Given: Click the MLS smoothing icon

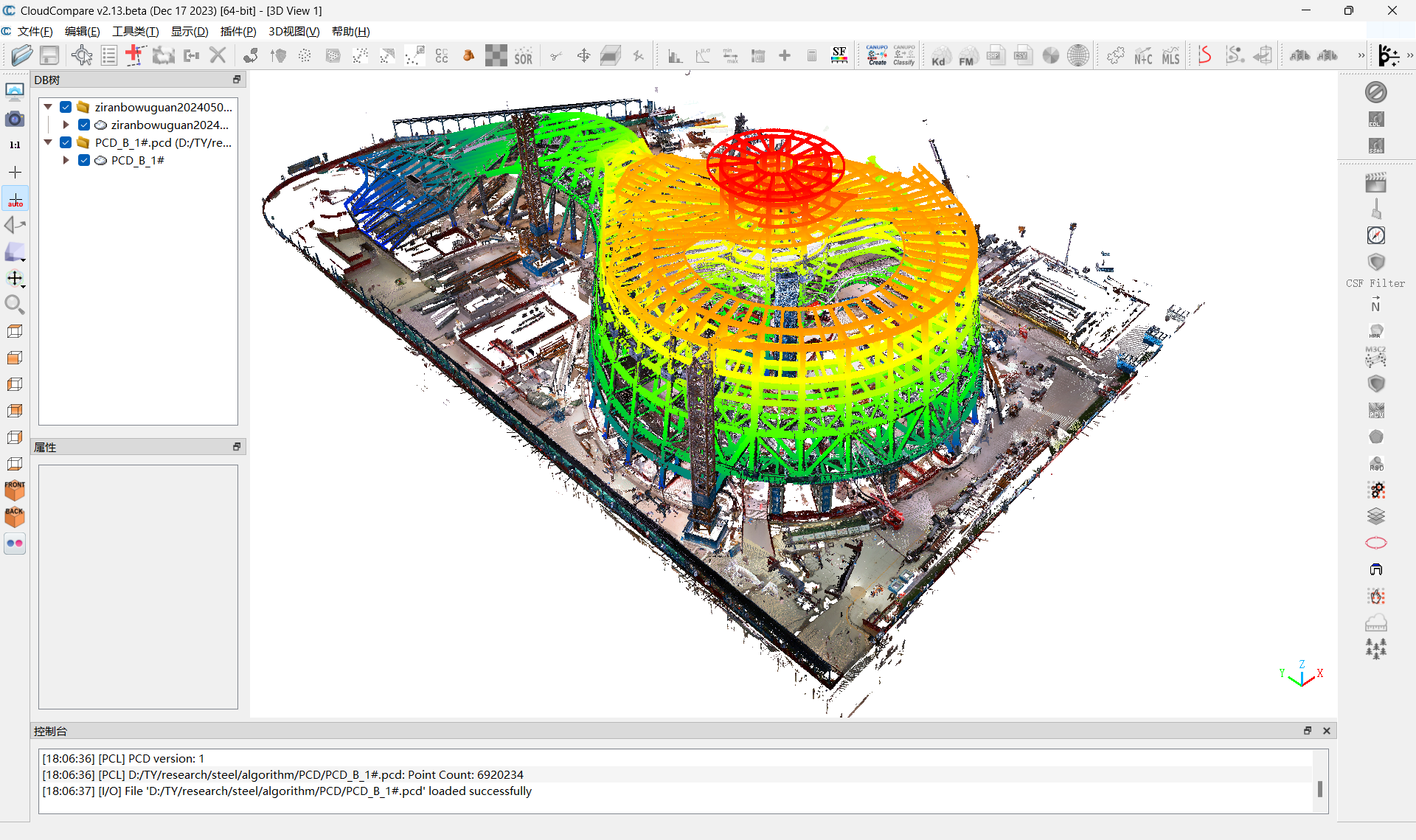Looking at the screenshot, I should click(x=1170, y=56).
